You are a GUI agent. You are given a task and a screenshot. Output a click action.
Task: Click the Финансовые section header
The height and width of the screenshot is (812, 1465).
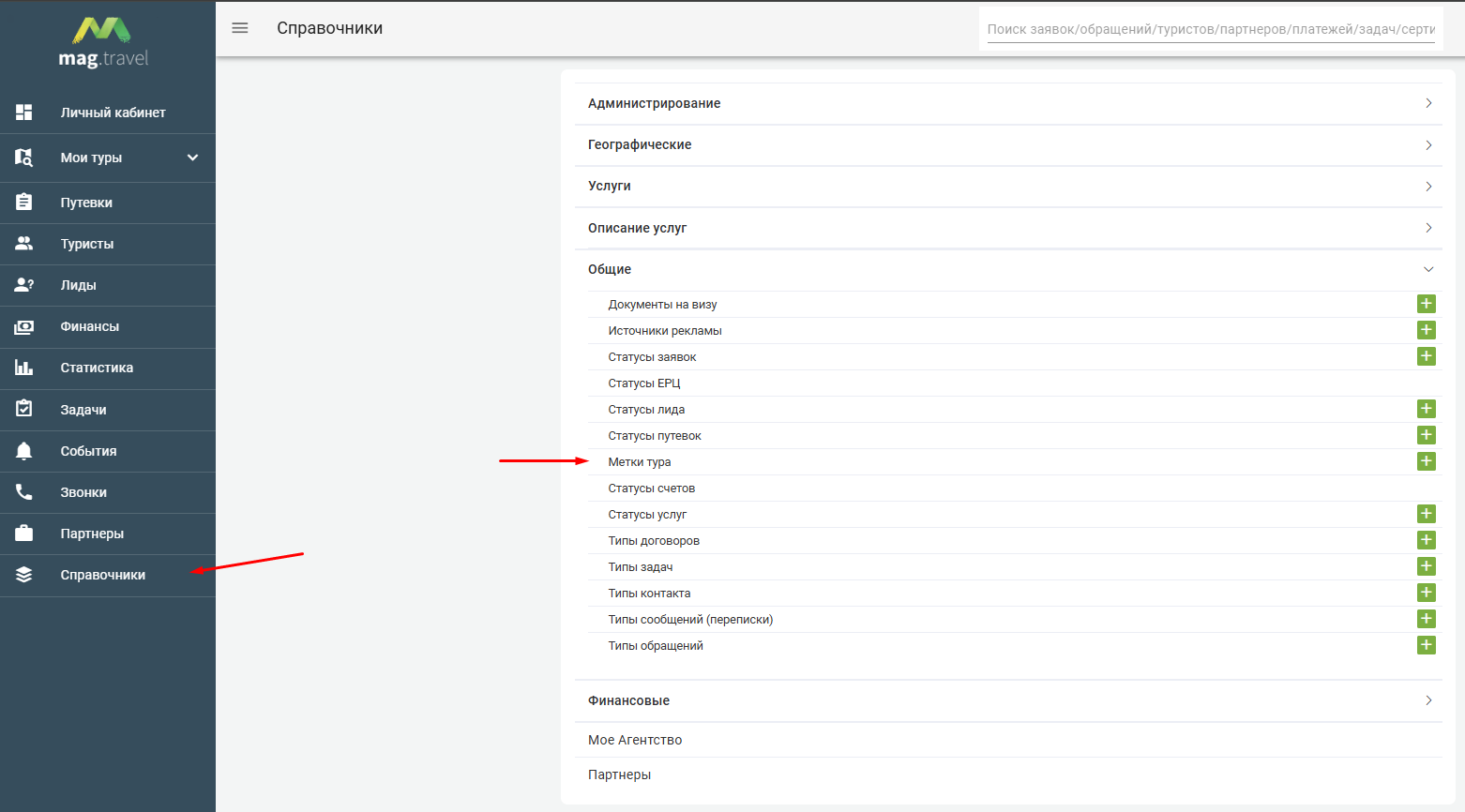click(1008, 700)
